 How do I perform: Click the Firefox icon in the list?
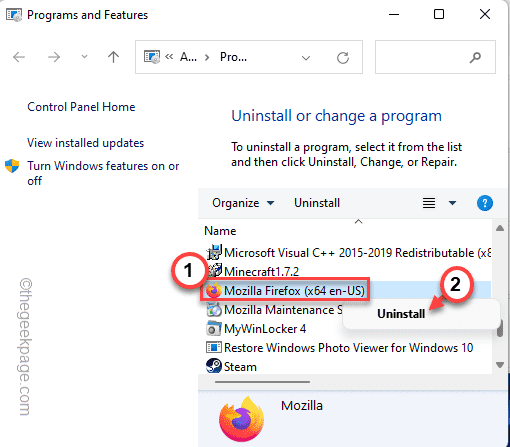(x=214, y=290)
